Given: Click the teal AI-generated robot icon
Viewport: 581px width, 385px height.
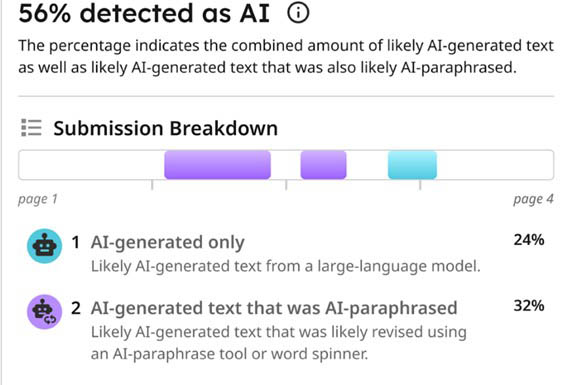Looking at the screenshot, I should (44, 246).
